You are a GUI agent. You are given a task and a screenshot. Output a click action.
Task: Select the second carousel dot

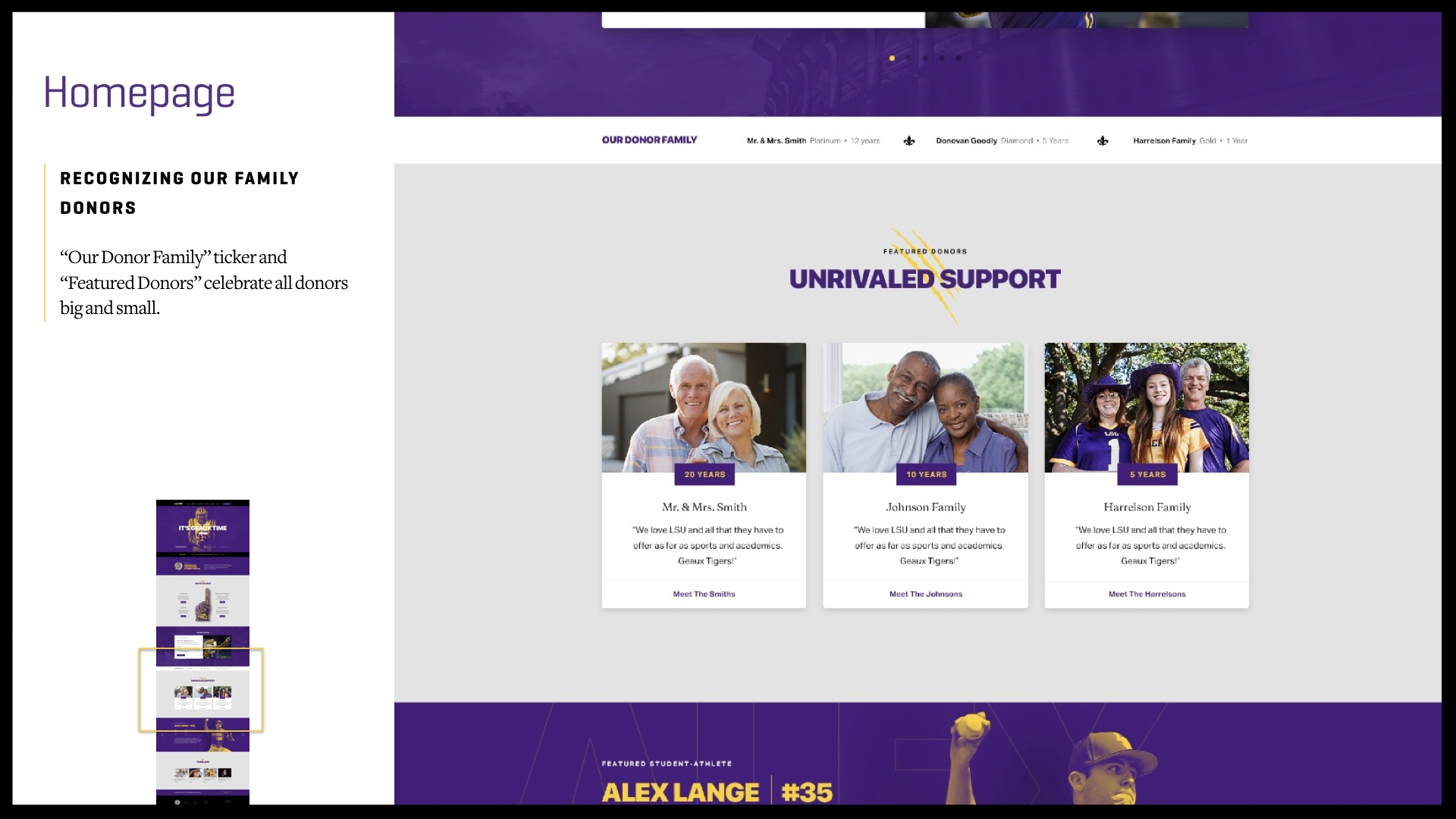(x=908, y=58)
